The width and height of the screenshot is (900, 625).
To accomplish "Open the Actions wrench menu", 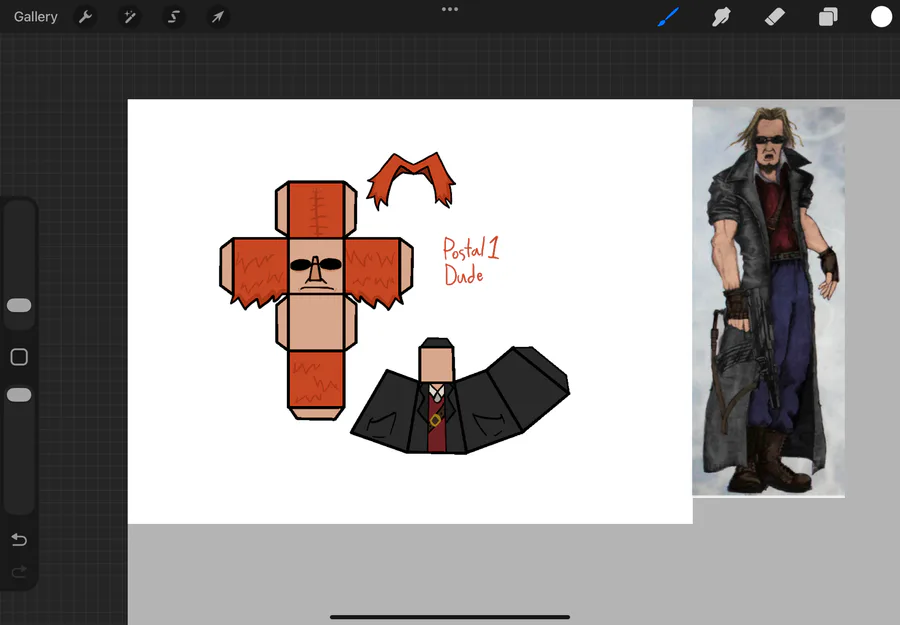I will [x=86, y=17].
